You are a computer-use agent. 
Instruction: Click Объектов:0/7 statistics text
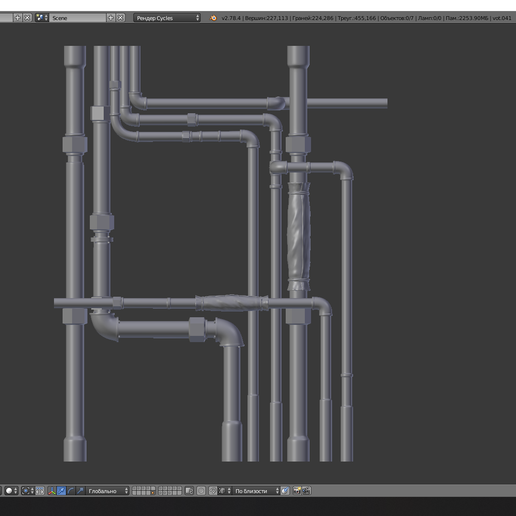397,18
